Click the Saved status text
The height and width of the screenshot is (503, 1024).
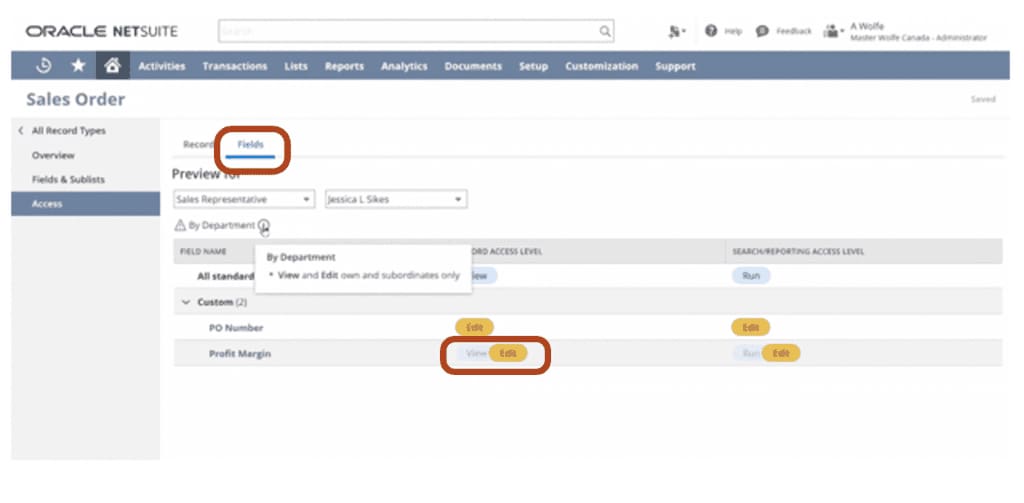[x=983, y=99]
